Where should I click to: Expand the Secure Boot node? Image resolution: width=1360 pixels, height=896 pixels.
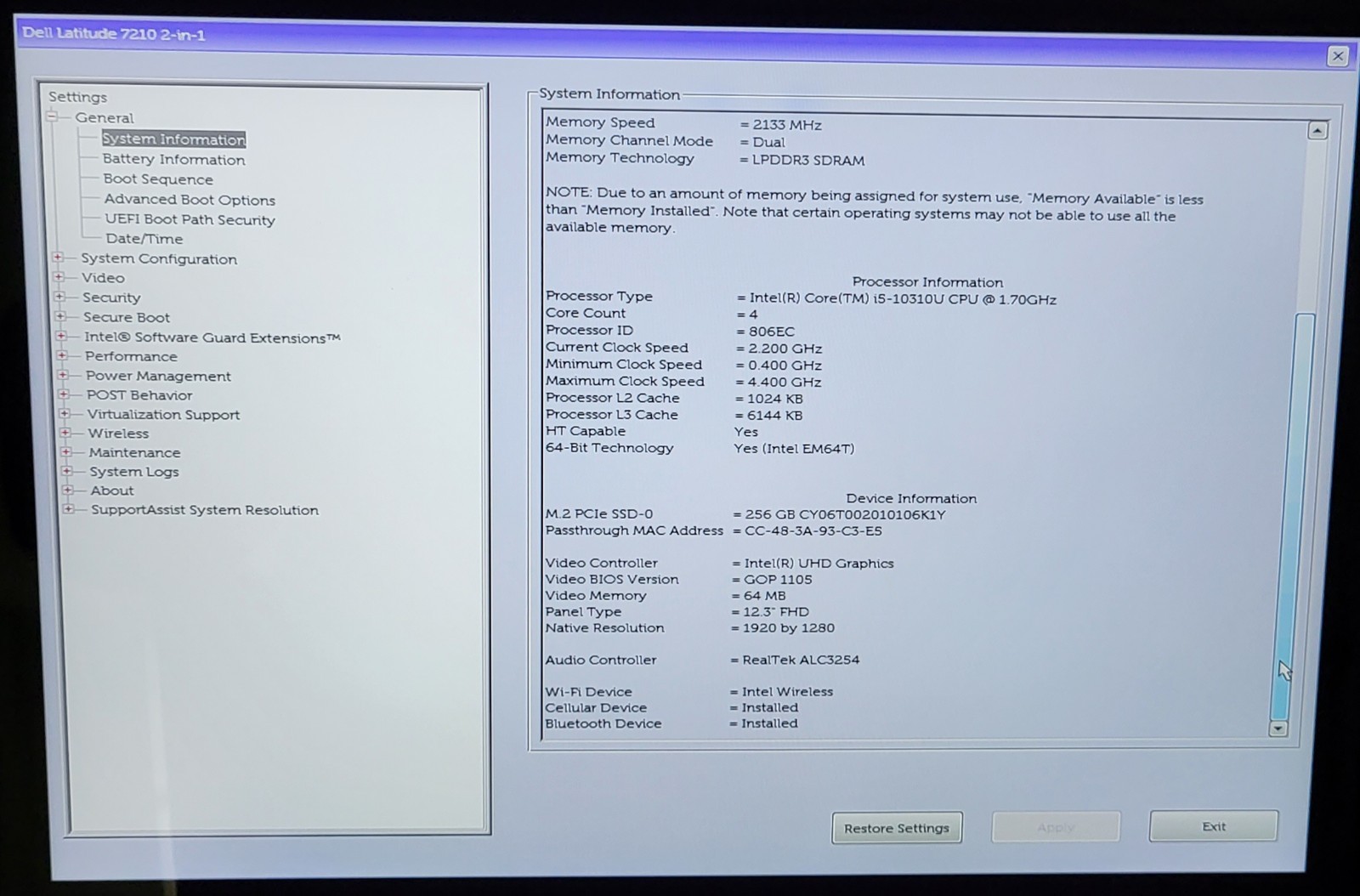point(60,316)
